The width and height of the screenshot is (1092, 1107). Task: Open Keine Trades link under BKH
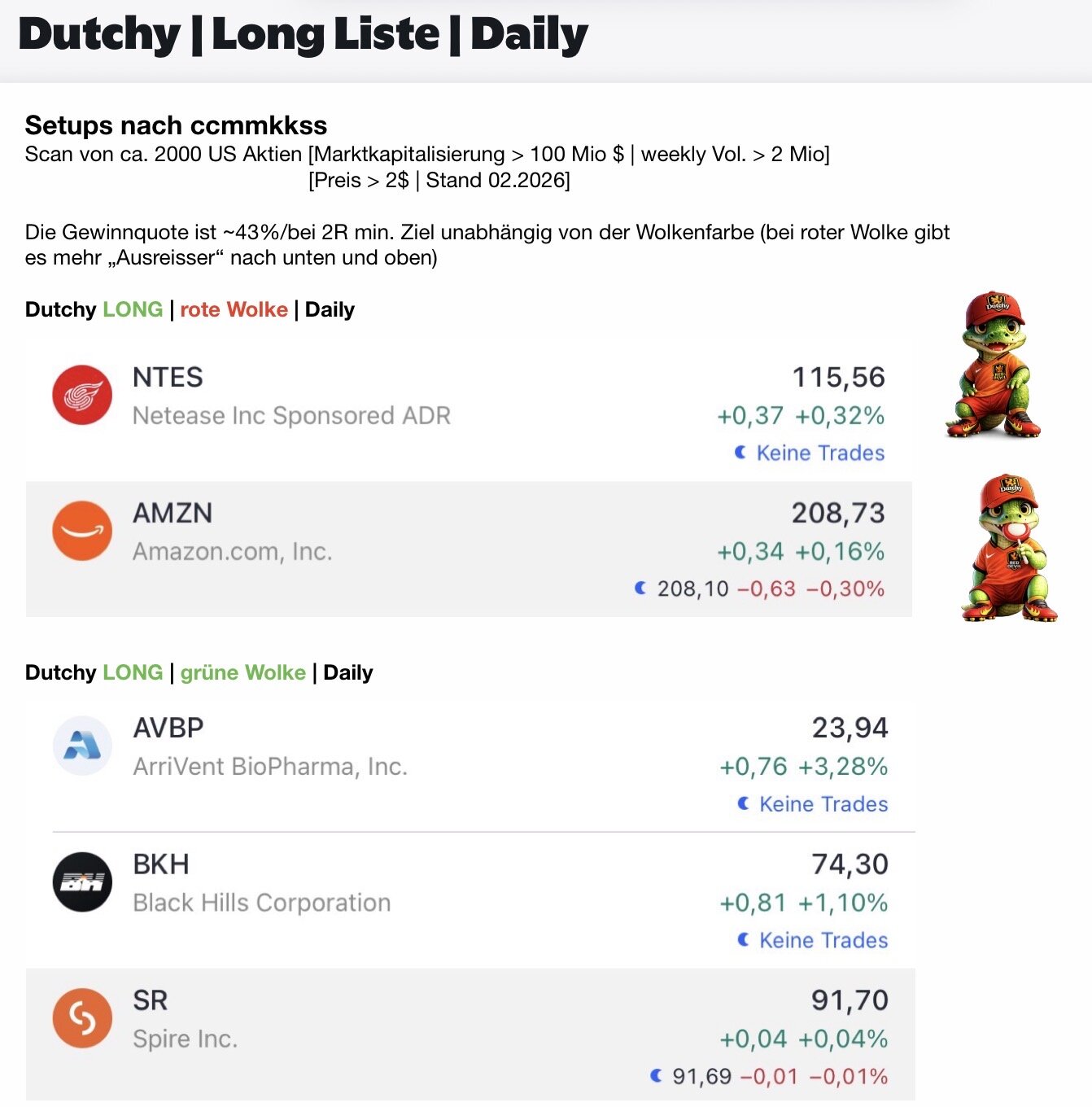823,940
